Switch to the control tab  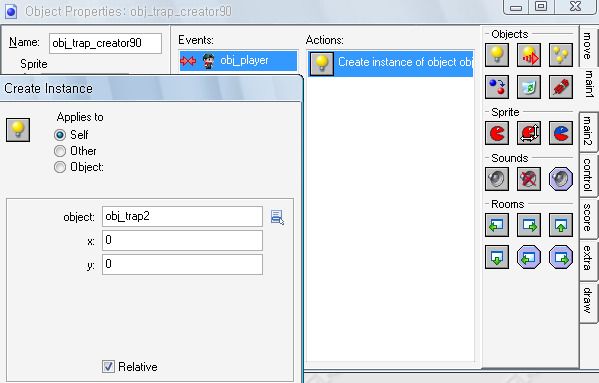point(588,175)
